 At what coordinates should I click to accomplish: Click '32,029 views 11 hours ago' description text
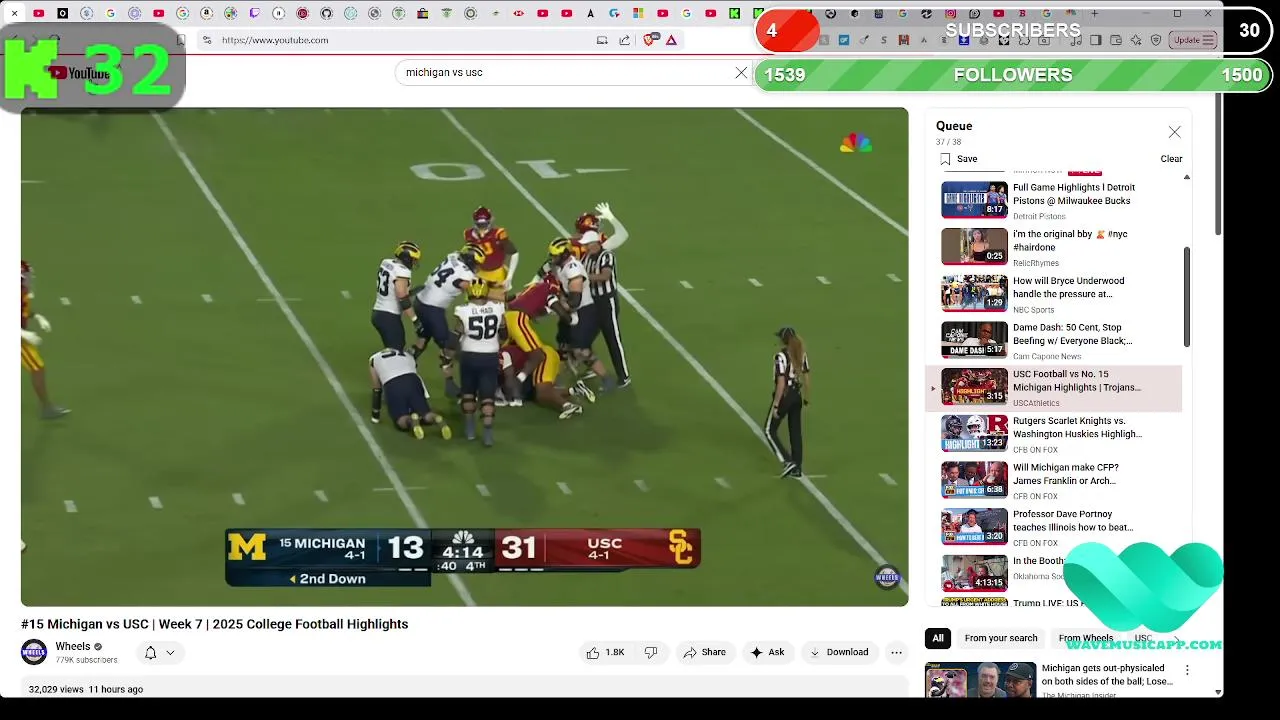[x=86, y=689]
